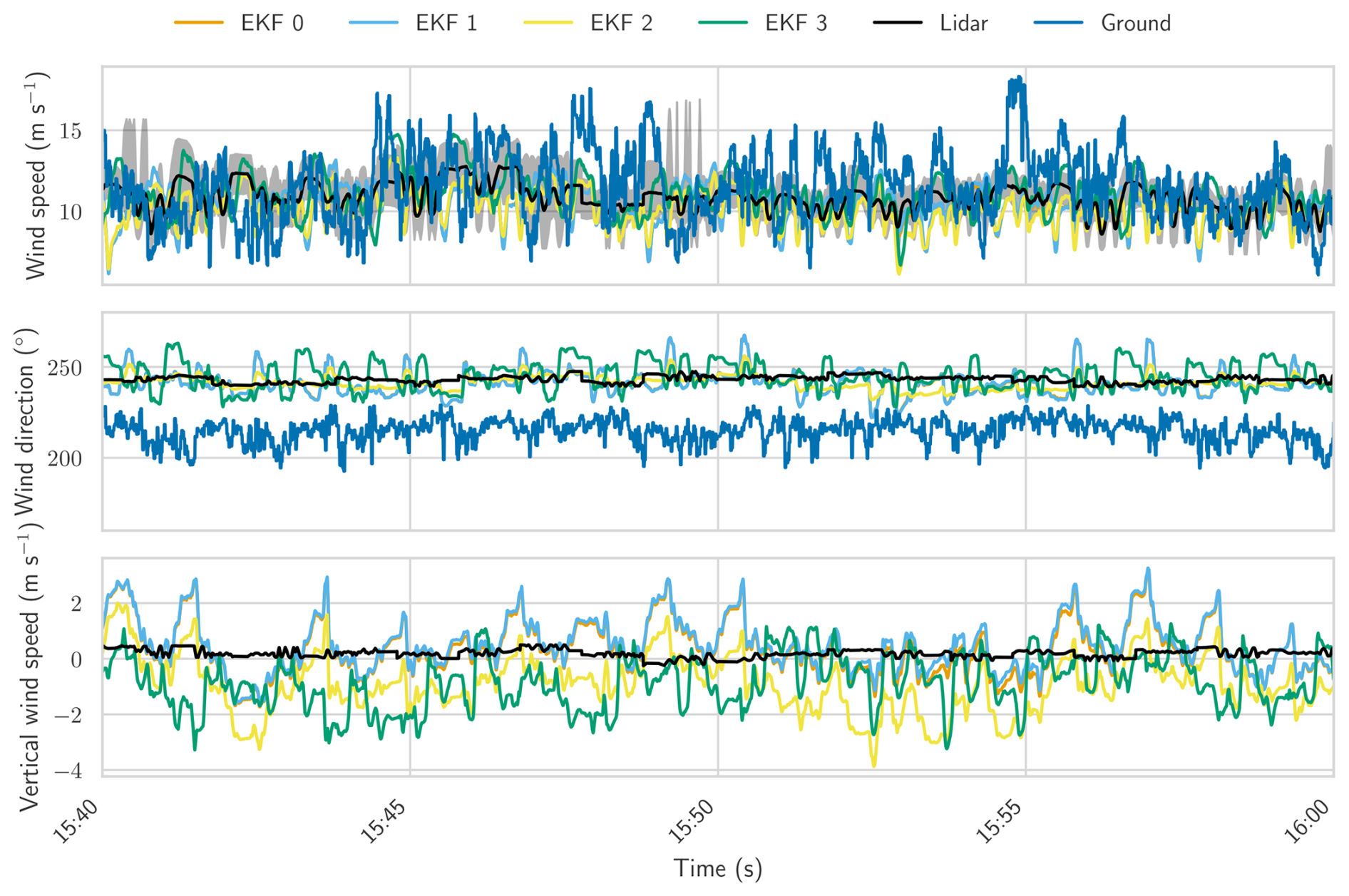This screenshot has width=1349, height=896.
Task: Click the "Wind speed" y-axis title
Action: 36,175
